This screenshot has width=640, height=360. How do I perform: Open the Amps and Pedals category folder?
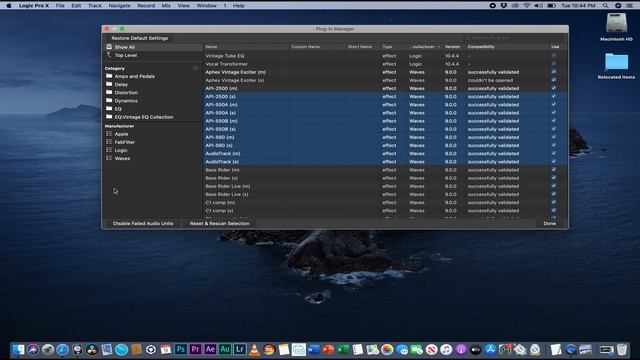[x=109, y=76]
